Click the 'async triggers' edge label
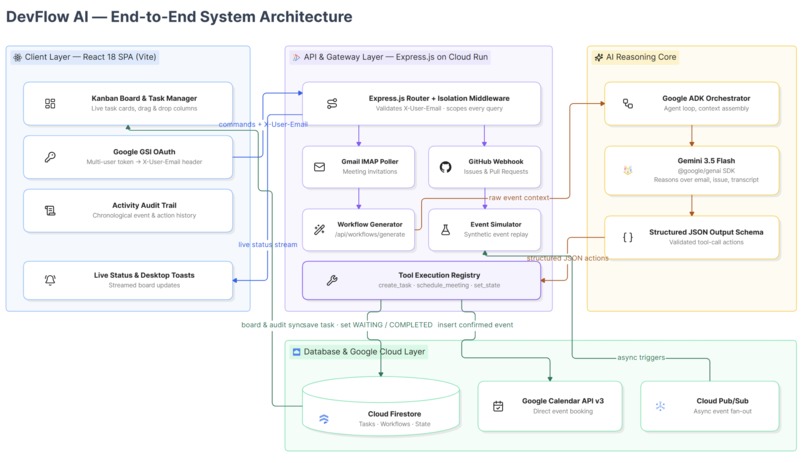The width and height of the screenshot is (806, 463). pyautogui.click(x=641, y=357)
